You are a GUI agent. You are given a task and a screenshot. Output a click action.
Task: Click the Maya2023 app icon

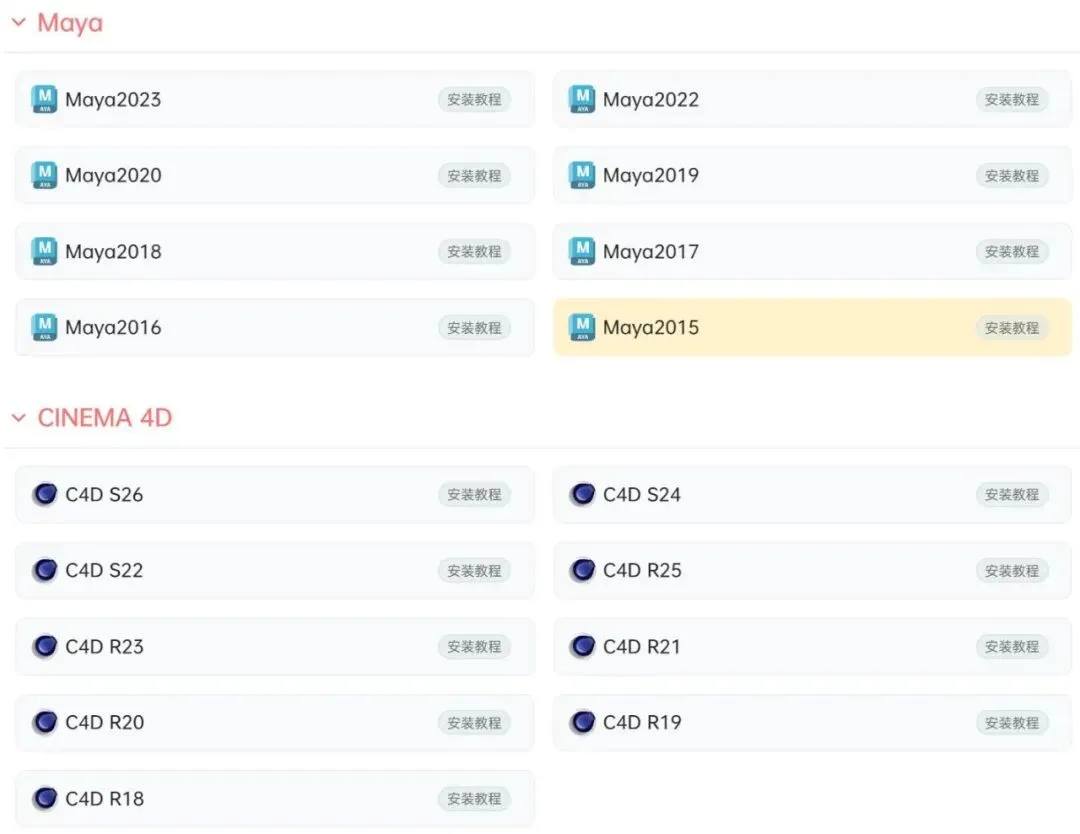click(45, 99)
